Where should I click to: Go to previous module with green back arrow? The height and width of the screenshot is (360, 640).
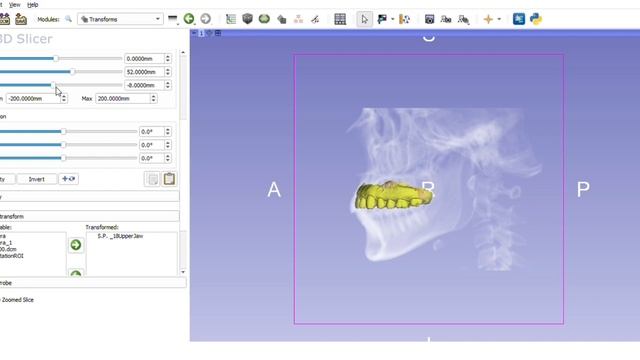pos(189,19)
